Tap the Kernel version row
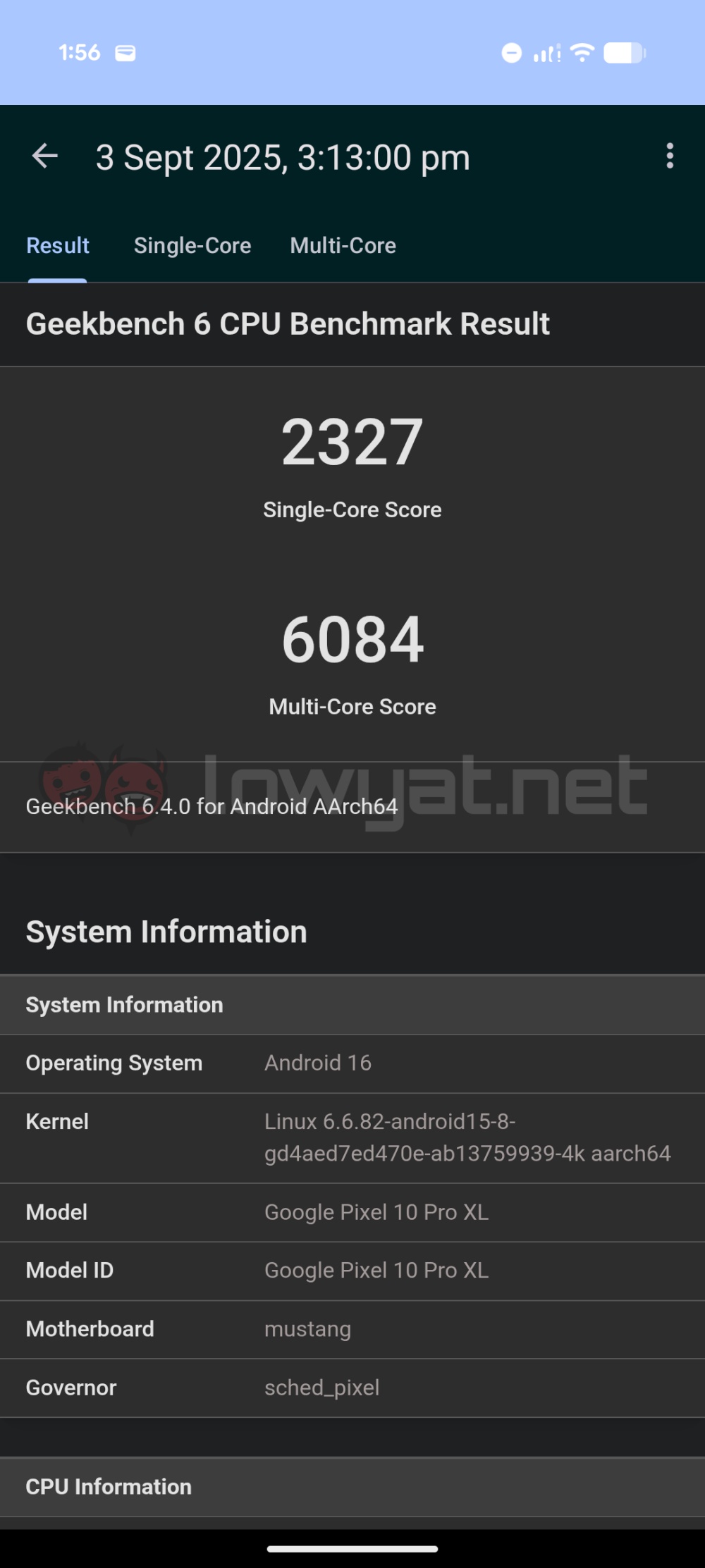The width and height of the screenshot is (705, 1568). [352, 1138]
